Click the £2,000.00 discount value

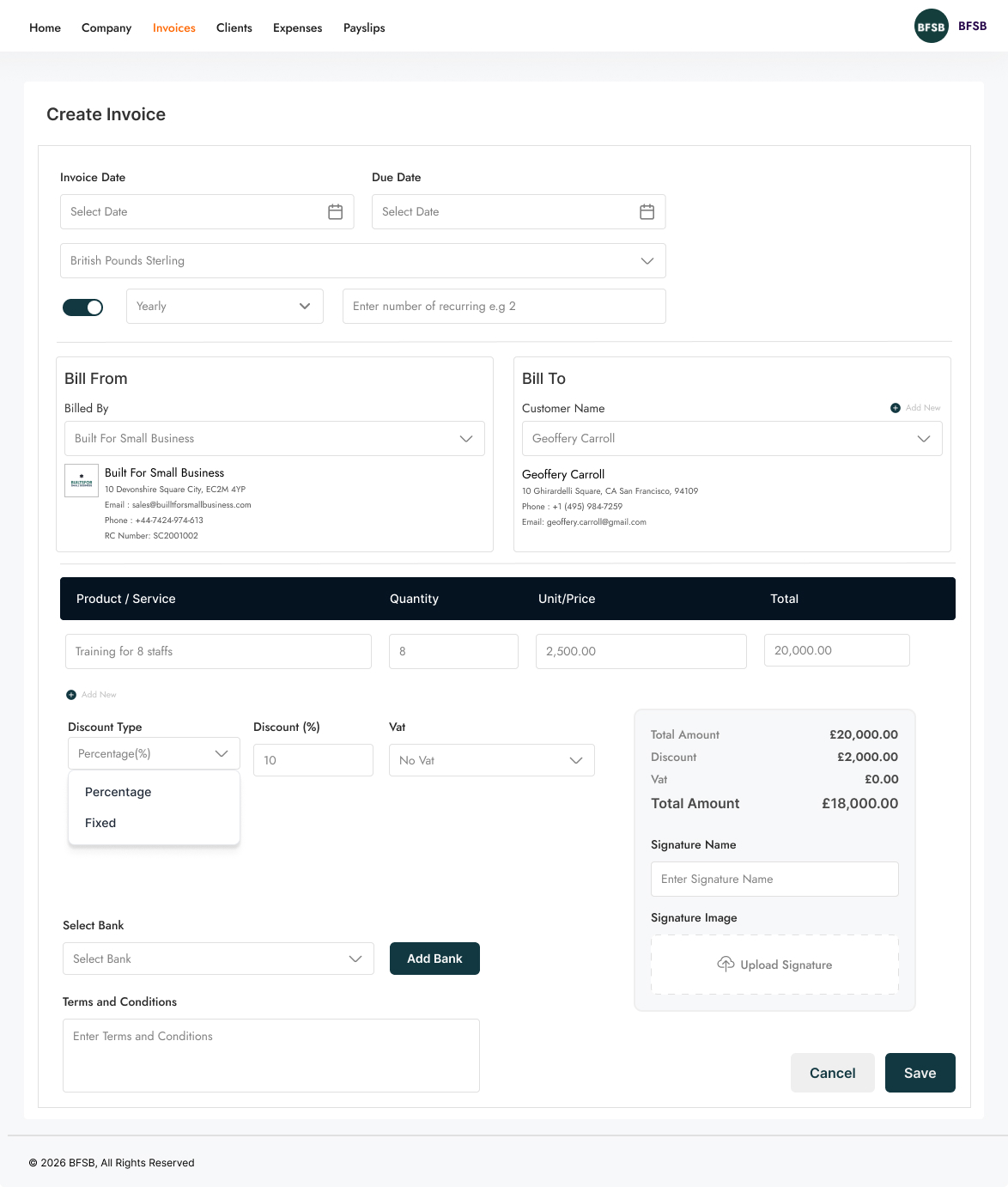(x=868, y=757)
